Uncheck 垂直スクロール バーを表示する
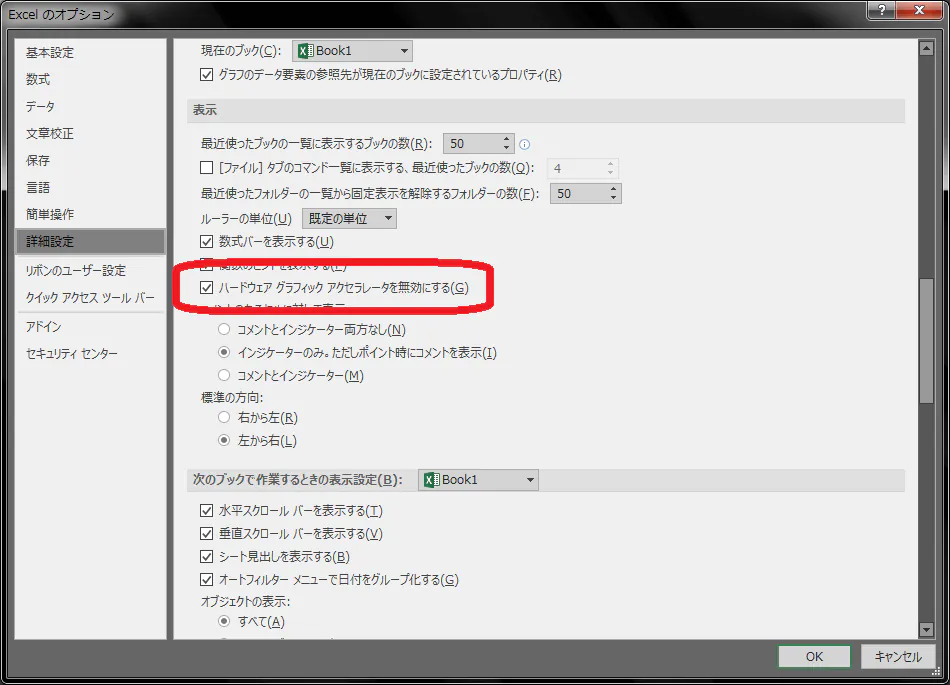Viewport: 950px width, 685px height. point(207,534)
